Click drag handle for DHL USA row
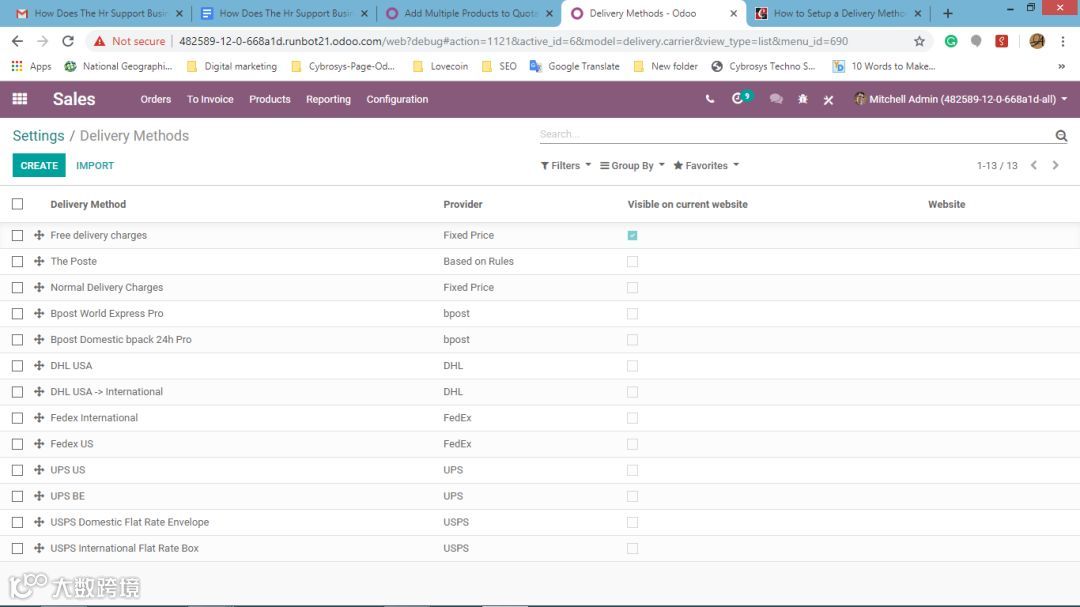1080x607 pixels. [39, 366]
